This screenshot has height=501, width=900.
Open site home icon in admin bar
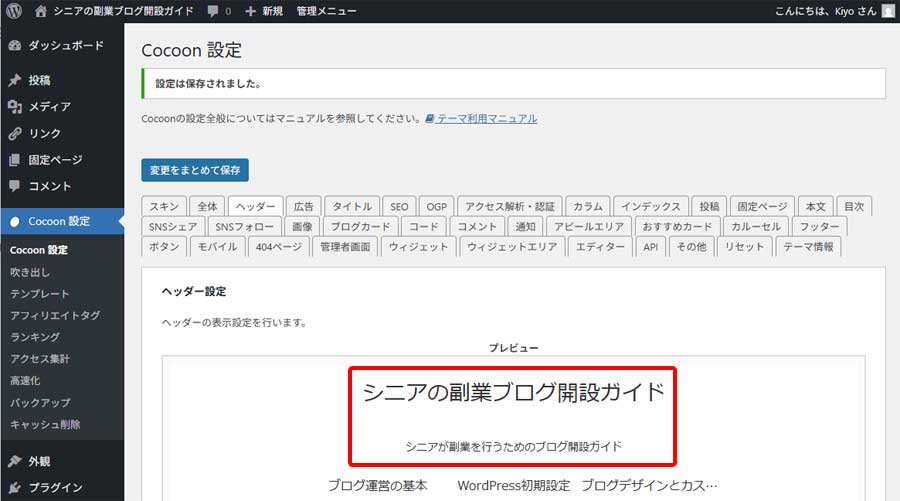[x=40, y=11]
